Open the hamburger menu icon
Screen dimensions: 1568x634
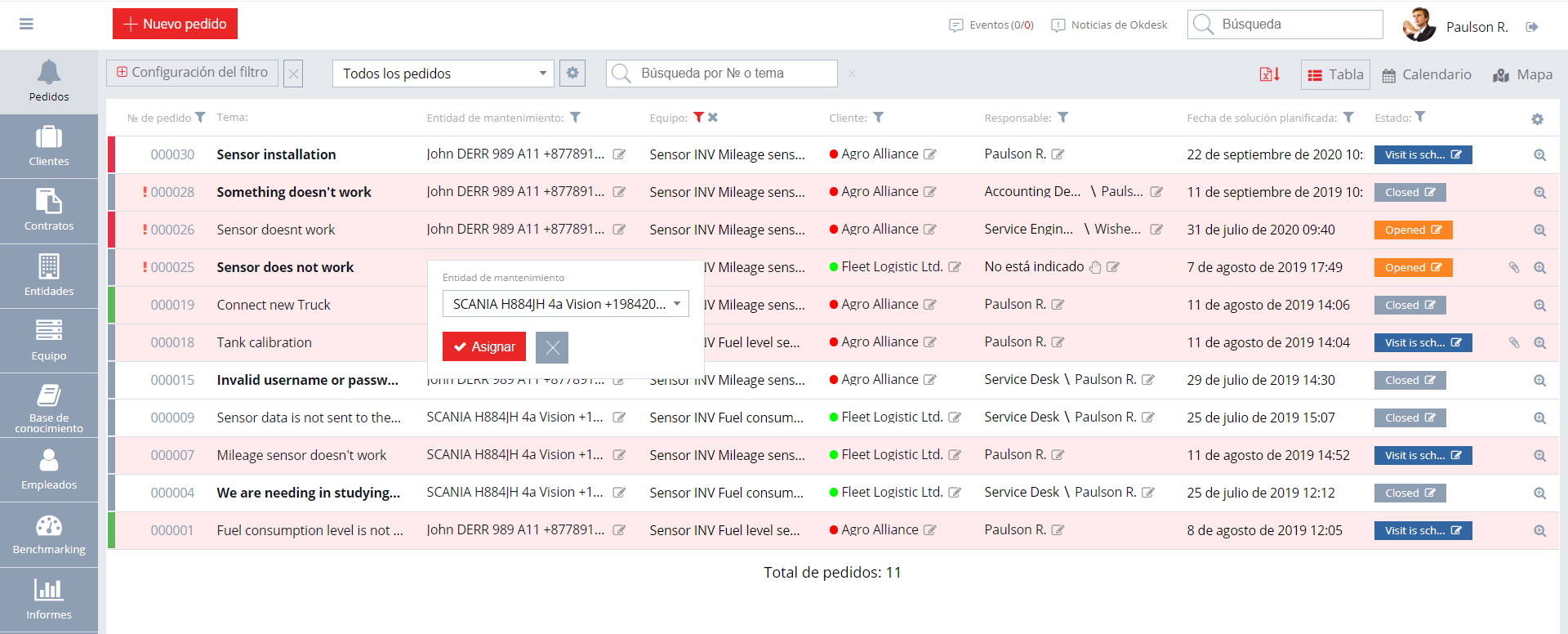pos(26,25)
